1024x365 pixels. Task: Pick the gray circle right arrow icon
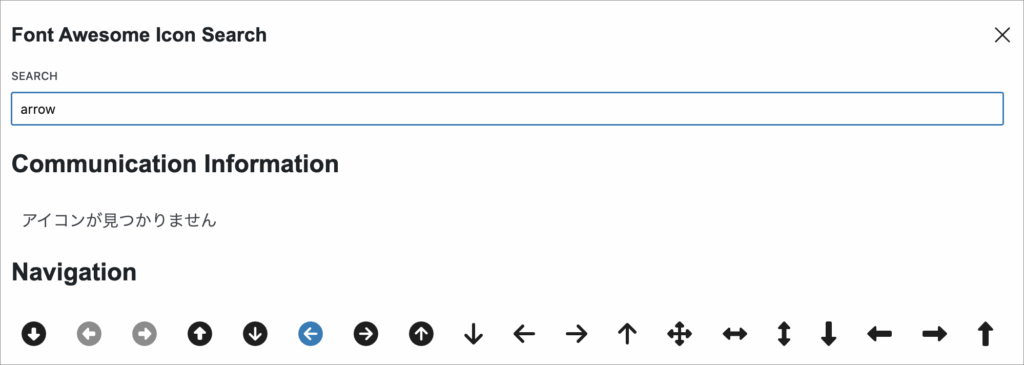(144, 334)
